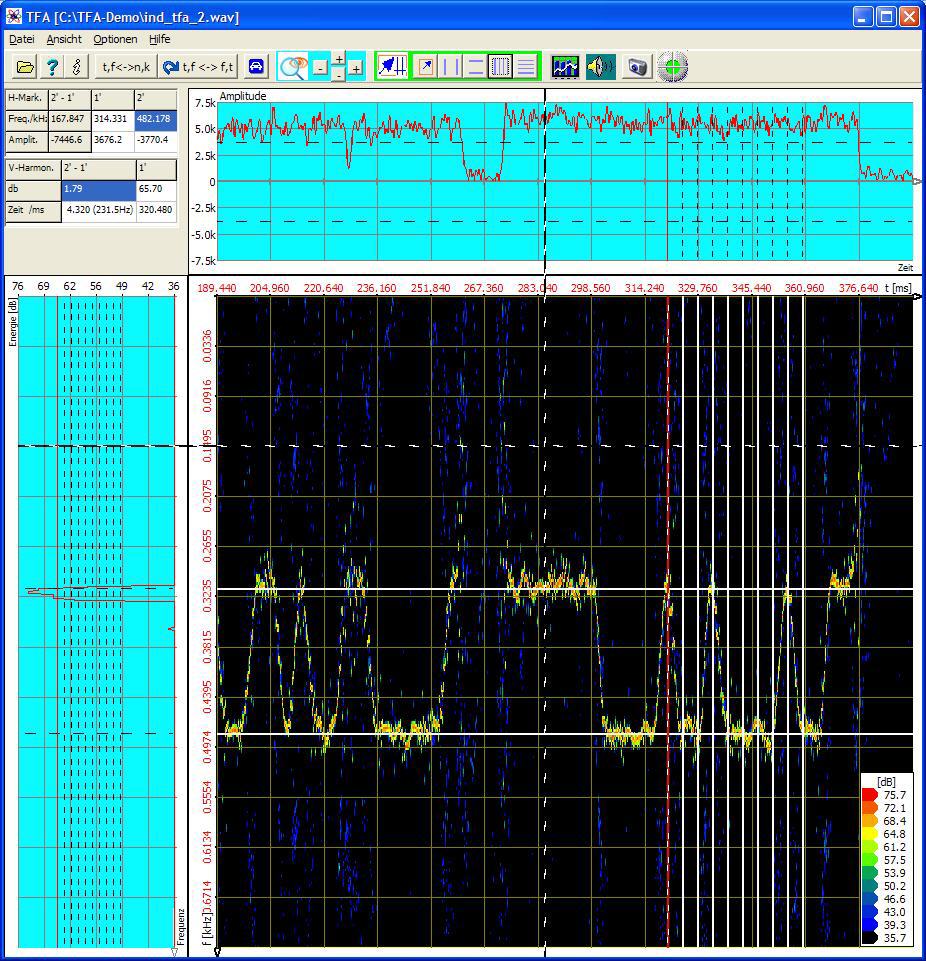The width and height of the screenshot is (926, 961).
Task: Click the info icon in toolbar
Action: pos(76,67)
